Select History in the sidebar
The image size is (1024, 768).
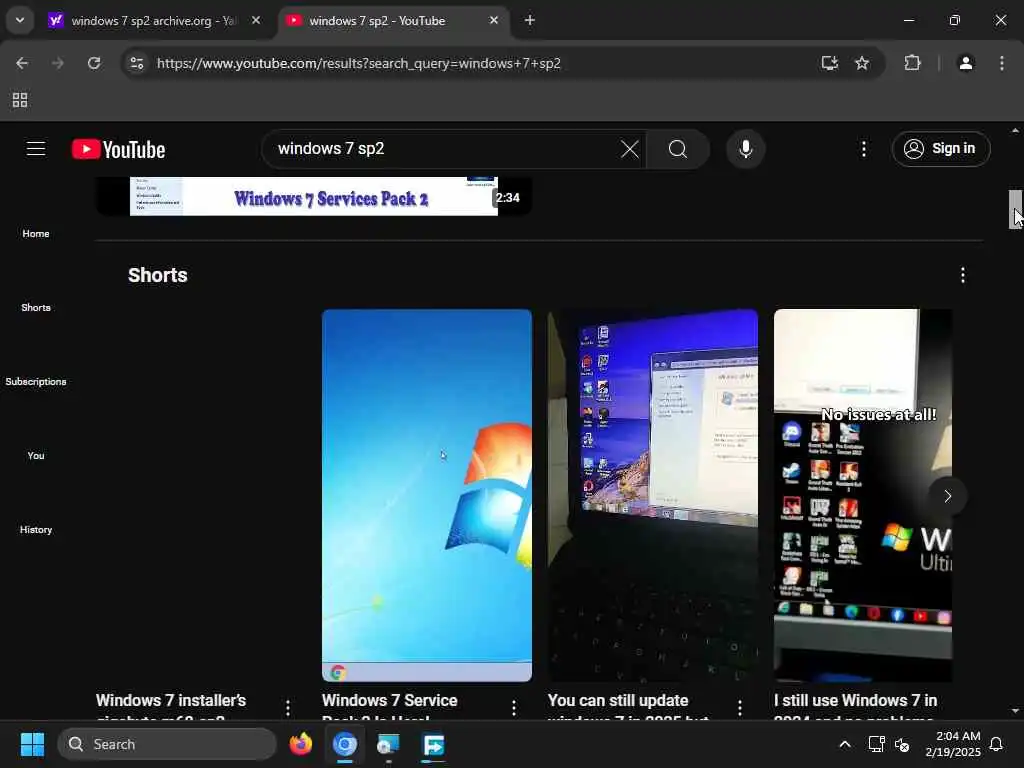36,530
